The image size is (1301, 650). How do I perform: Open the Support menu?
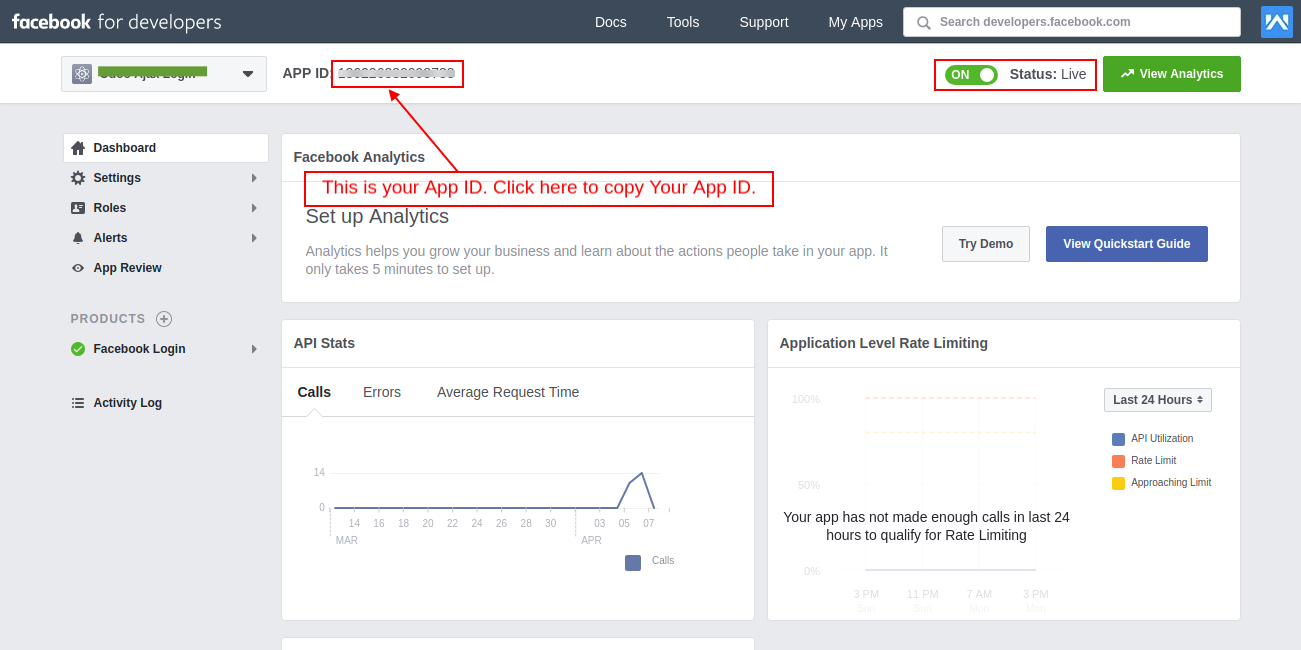pyautogui.click(x=764, y=22)
